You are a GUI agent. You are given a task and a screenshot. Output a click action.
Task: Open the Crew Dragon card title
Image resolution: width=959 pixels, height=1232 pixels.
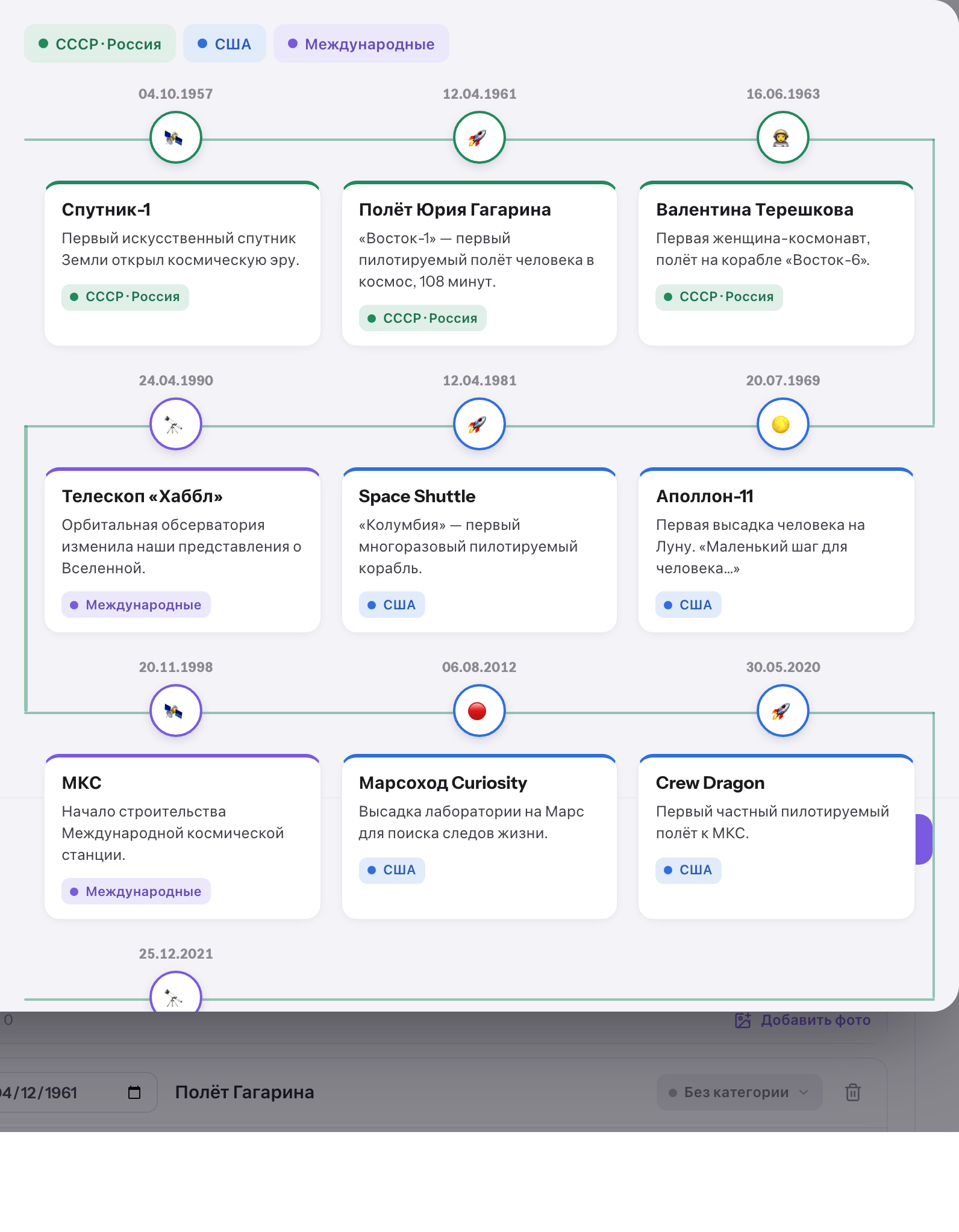[710, 783]
